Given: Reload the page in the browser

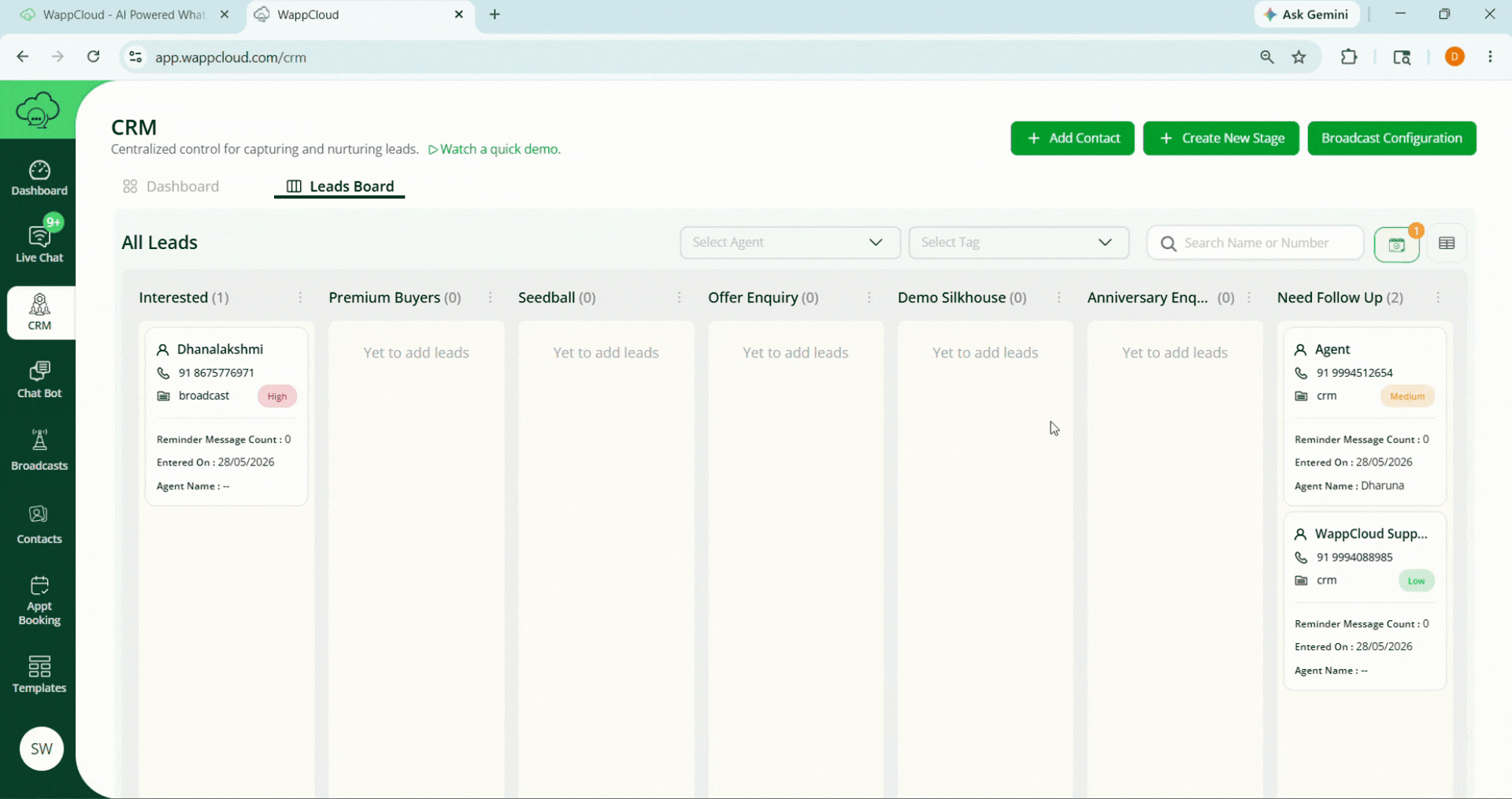Looking at the screenshot, I should pos(94,57).
